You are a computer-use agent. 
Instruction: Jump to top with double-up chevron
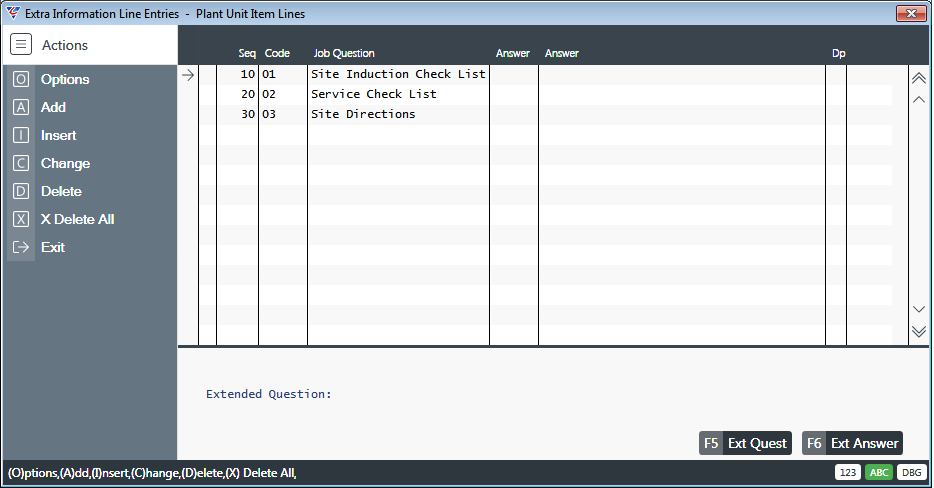[919, 78]
